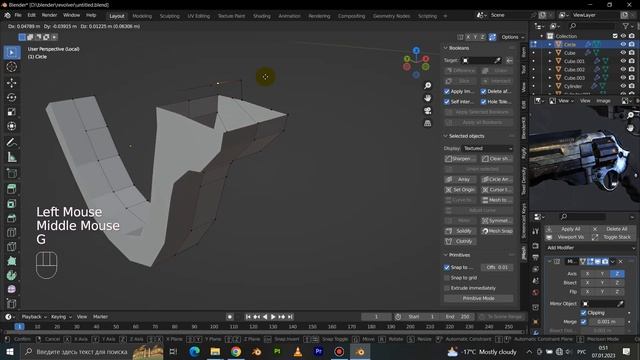
Task: Click the viewport pan hand icon
Action: click(427, 98)
